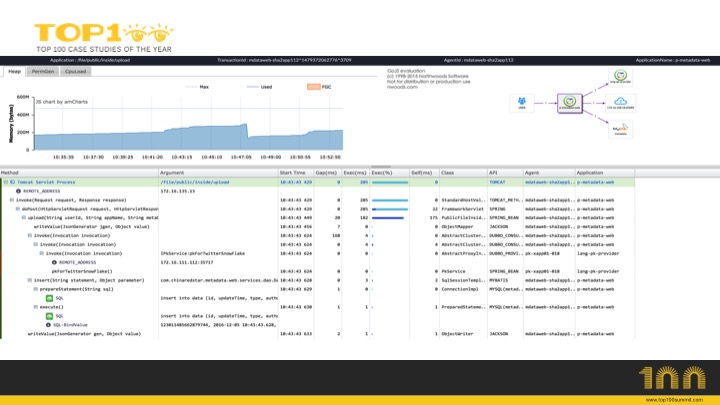This screenshot has height=405, width=720.
Task: Click the SQL-BindValue label
Action: 70,325
